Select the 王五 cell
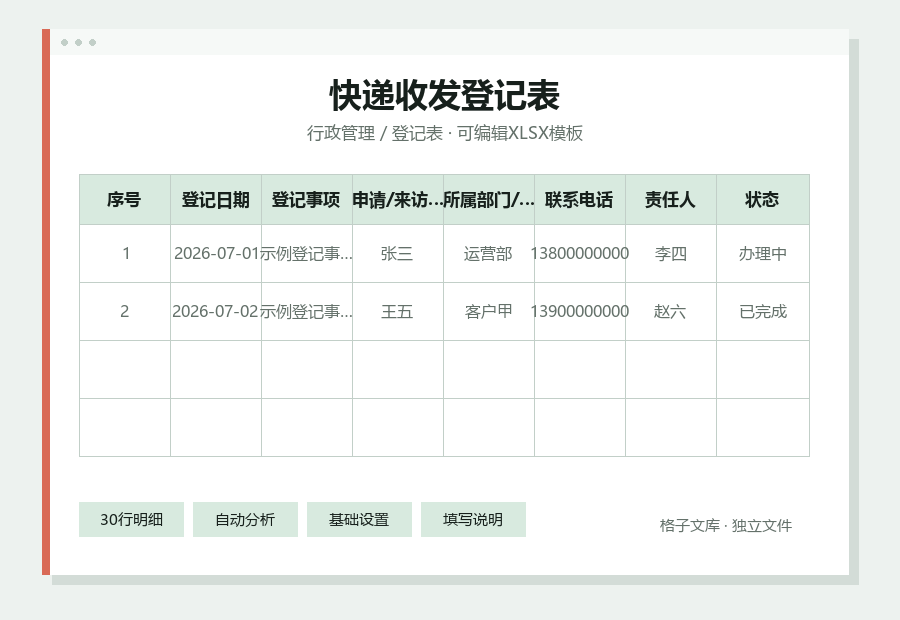Viewport: 900px width, 620px height. point(398,312)
